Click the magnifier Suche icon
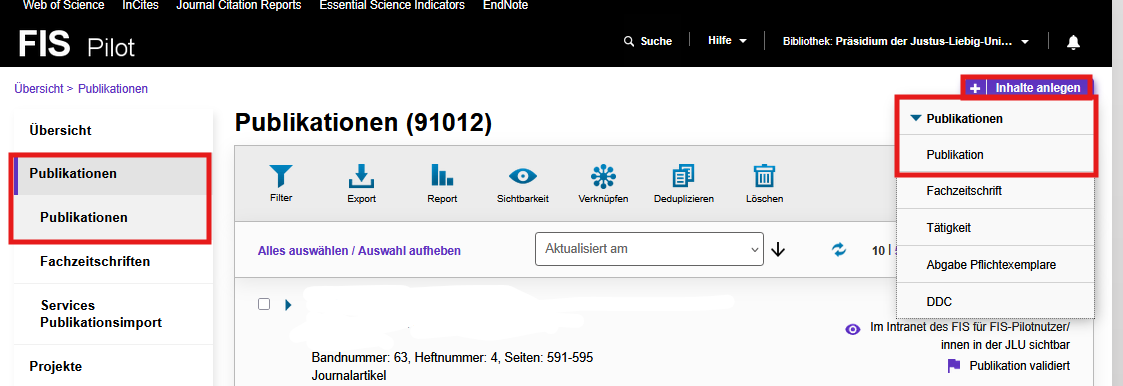Viewport: 1123px width, 386px height. [629, 42]
